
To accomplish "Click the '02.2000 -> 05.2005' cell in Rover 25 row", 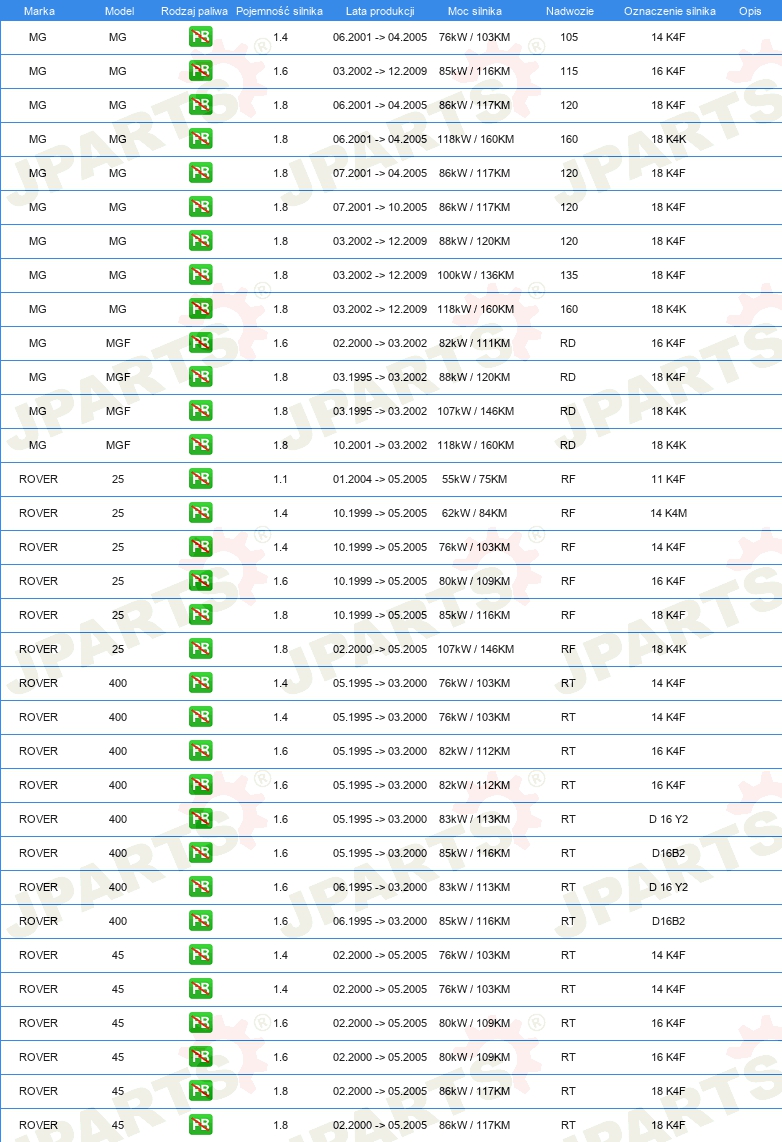I will click(x=380, y=648).
